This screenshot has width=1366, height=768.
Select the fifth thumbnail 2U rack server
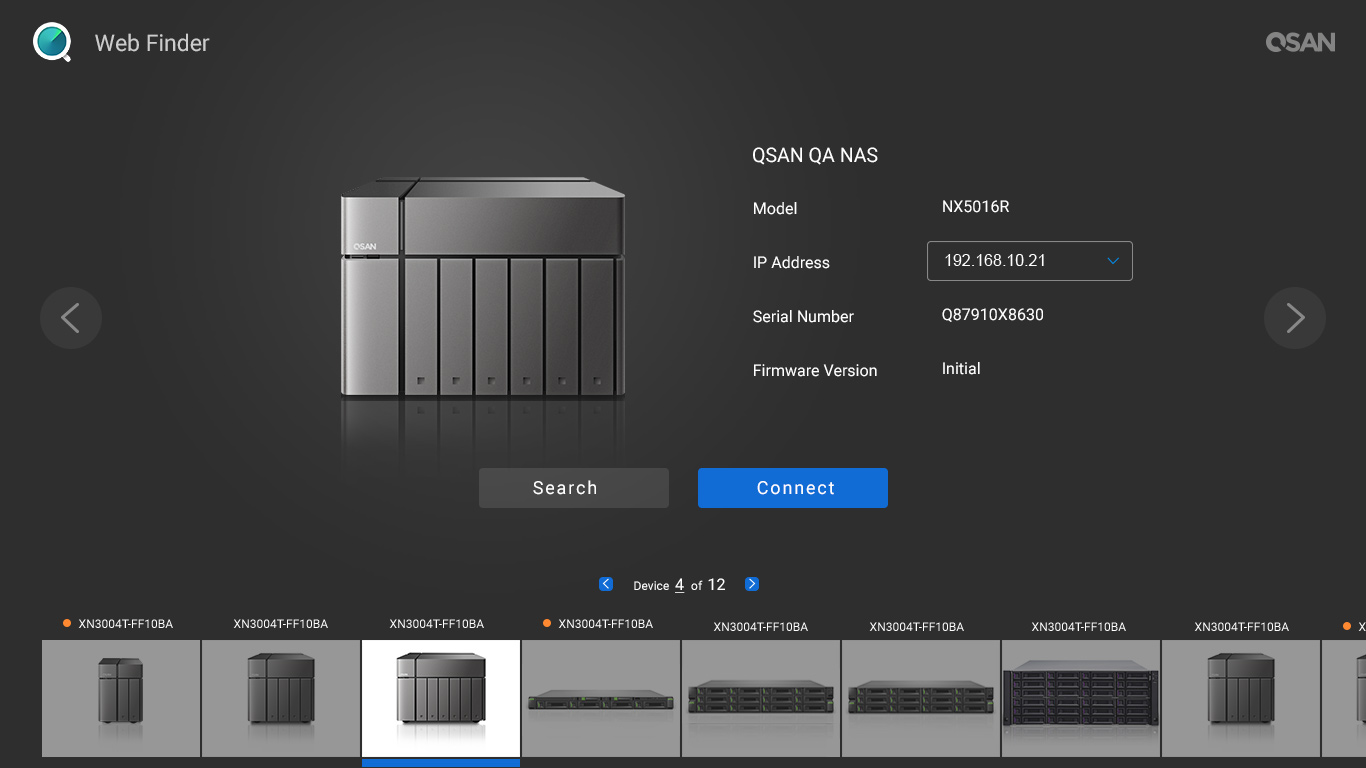[x=761, y=698]
